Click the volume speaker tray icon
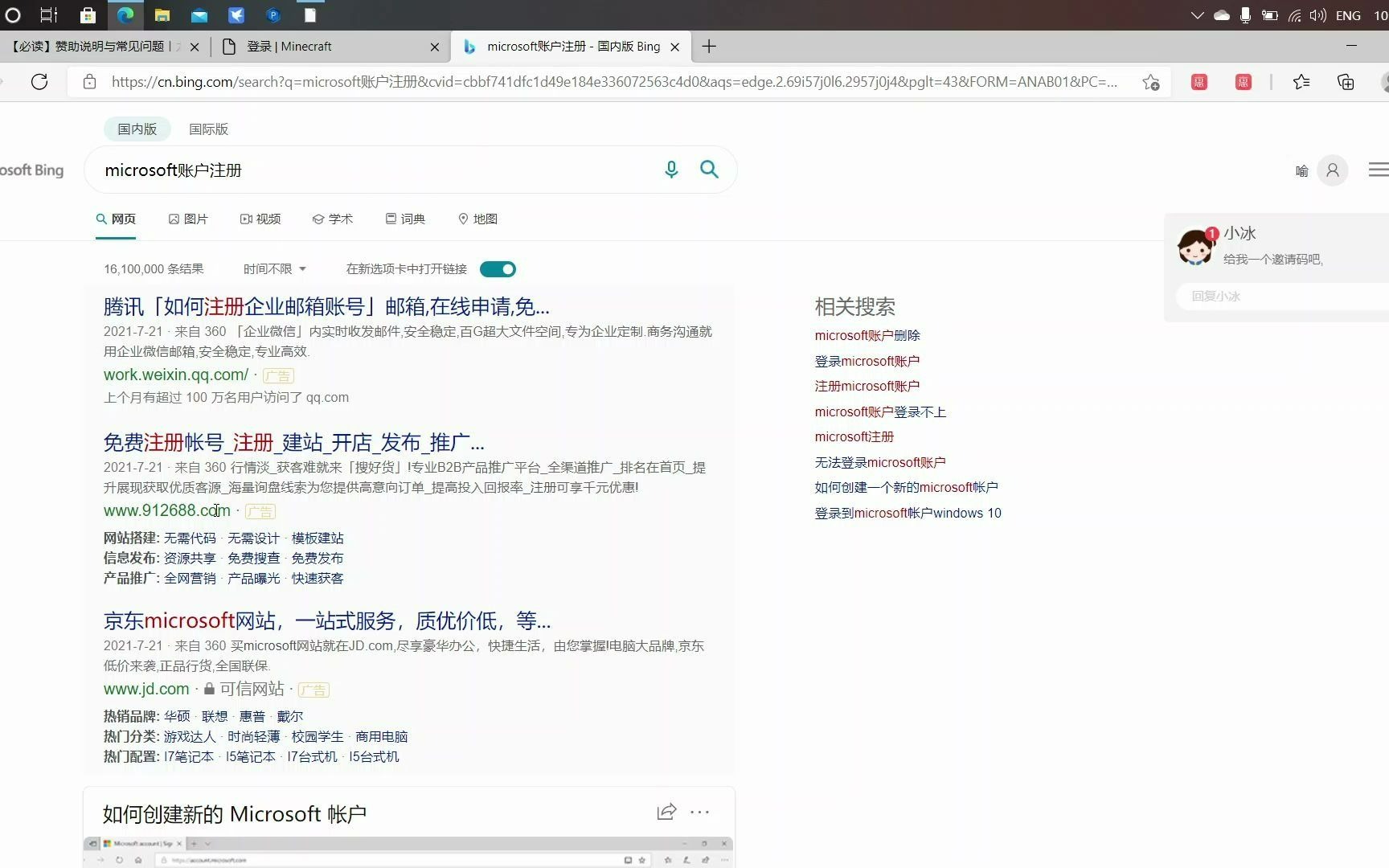 point(1317,15)
